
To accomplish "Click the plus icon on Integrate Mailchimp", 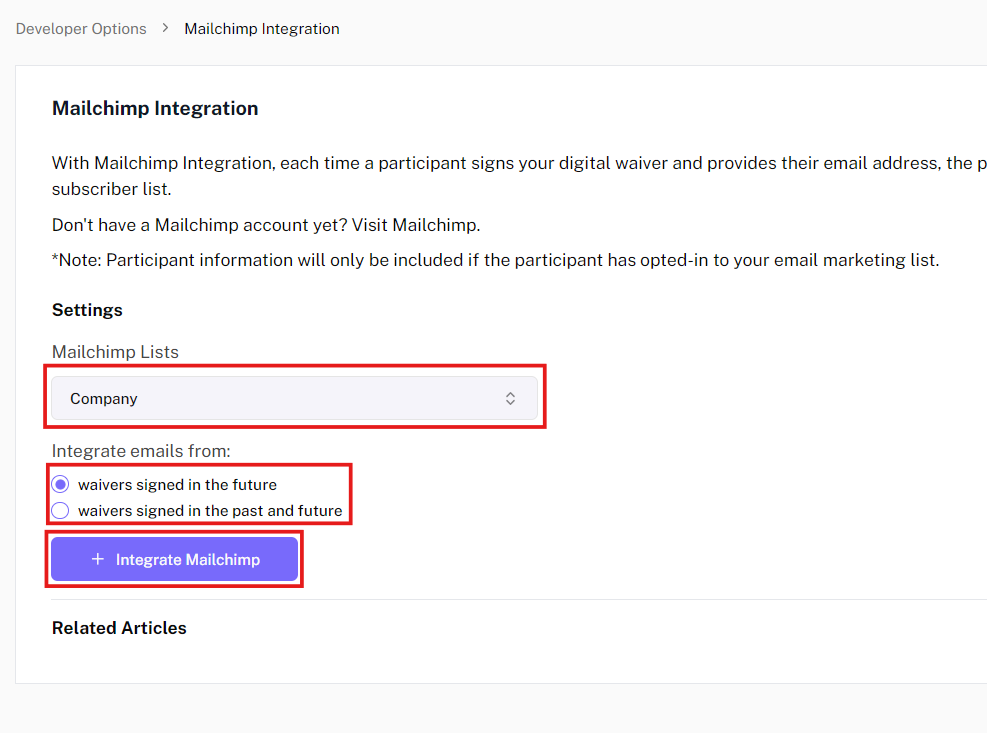I will click(x=98, y=560).
